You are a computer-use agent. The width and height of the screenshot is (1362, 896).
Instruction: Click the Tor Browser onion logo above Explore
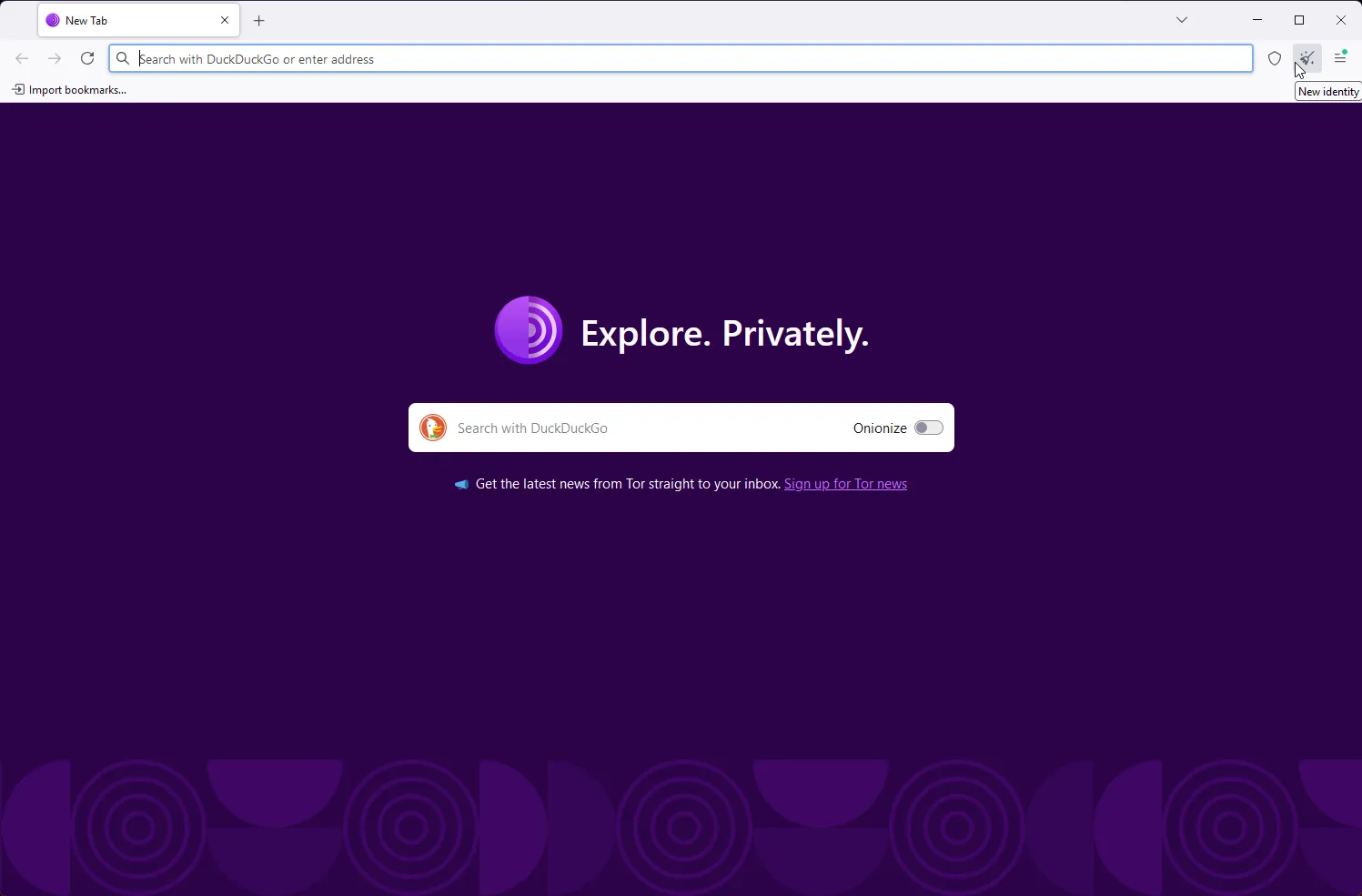[x=529, y=330]
